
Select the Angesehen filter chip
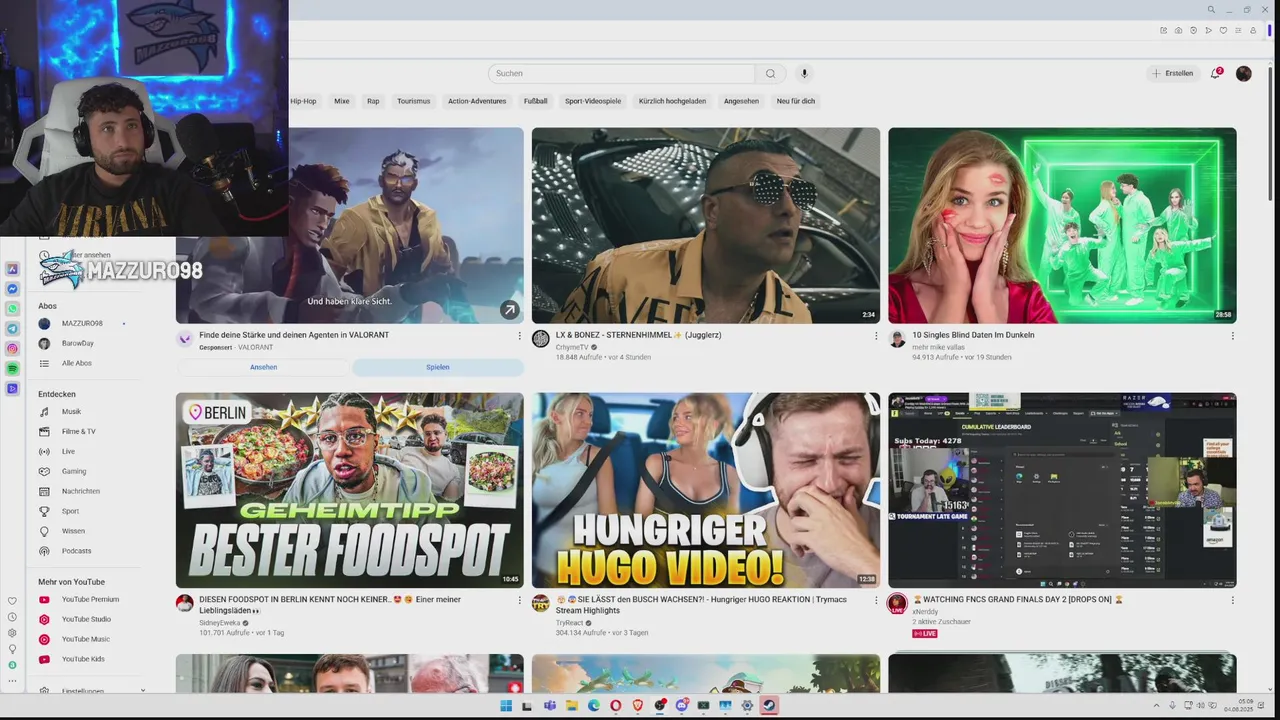point(742,101)
